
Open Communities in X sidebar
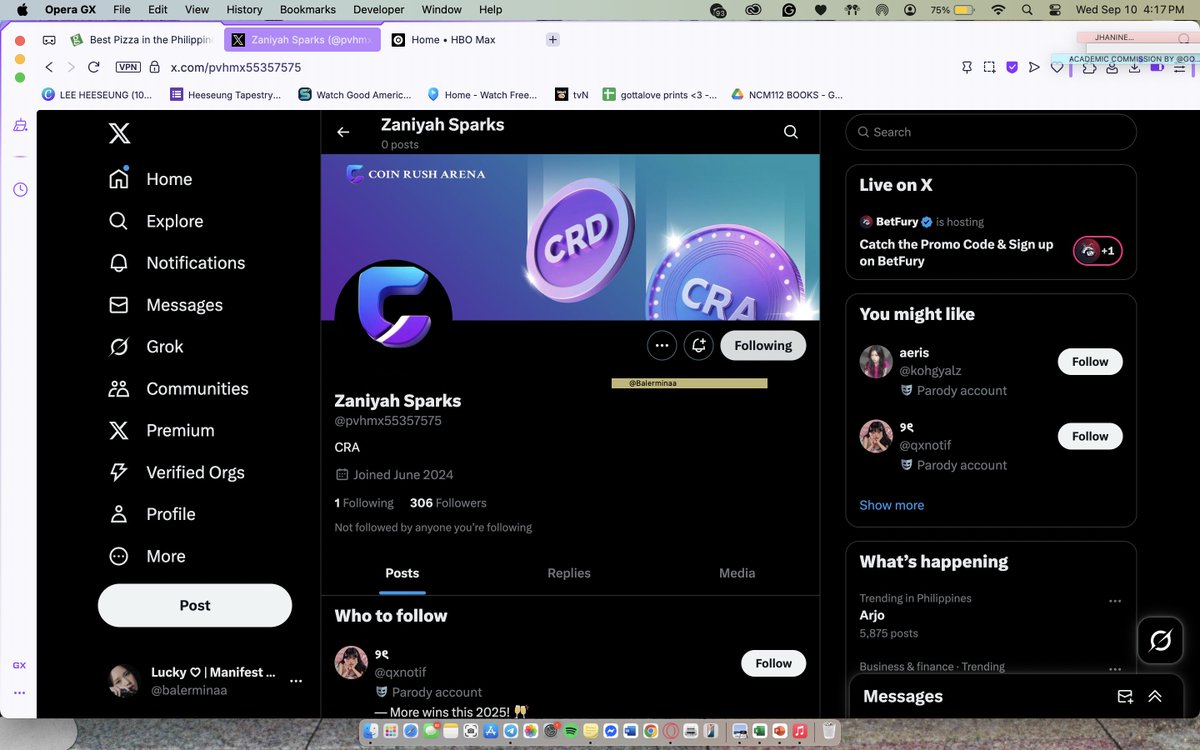[x=178, y=389]
